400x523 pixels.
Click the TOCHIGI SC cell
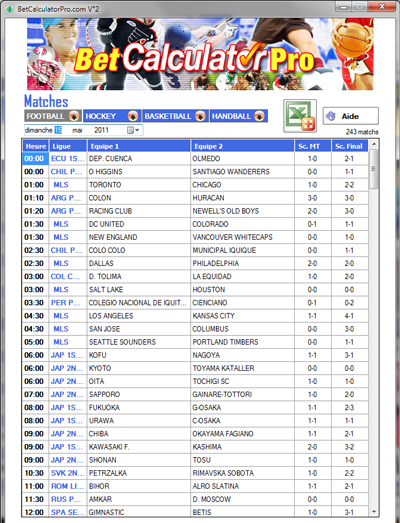click(x=243, y=381)
